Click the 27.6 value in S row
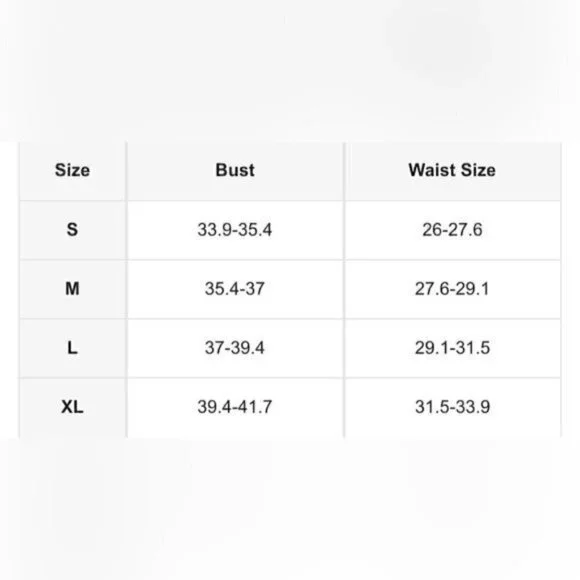This screenshot has width=580, height=580. (x=466, y=230)
